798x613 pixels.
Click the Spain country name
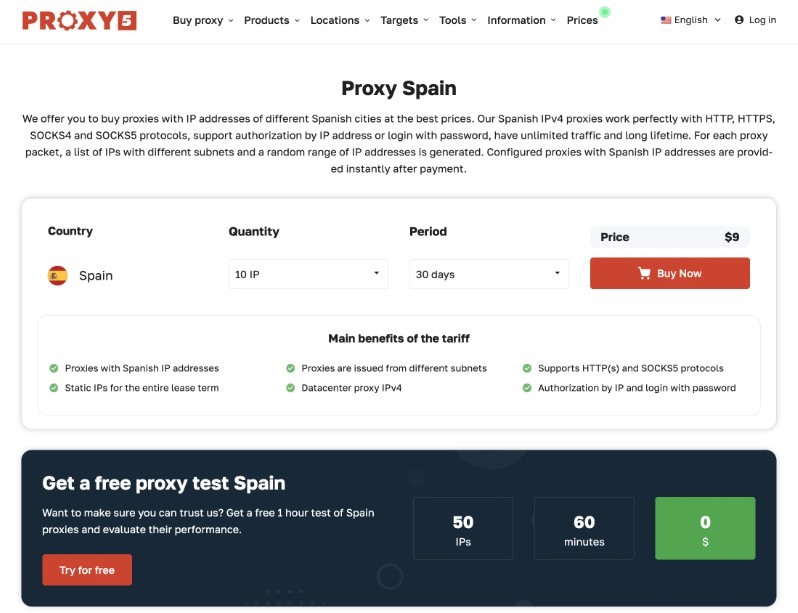[96, 275]
